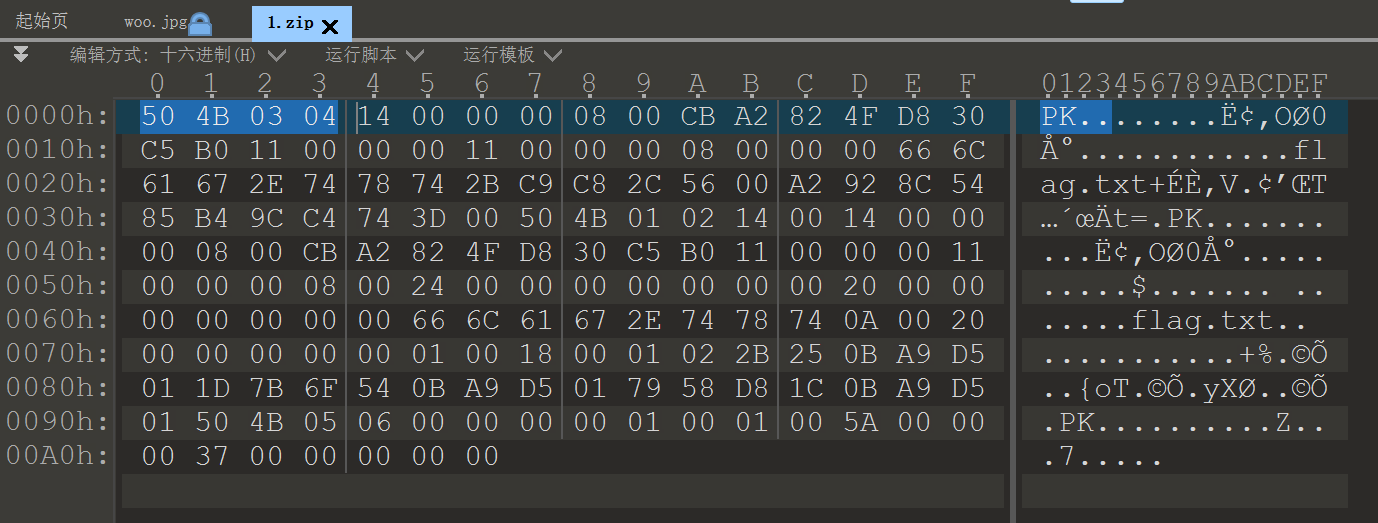Image resolution: width=1378 pixels, height=523 pixels.
Task: Select byte 50 at start of row 0000h
Action: pyautogui.click(x=158, y=116)
